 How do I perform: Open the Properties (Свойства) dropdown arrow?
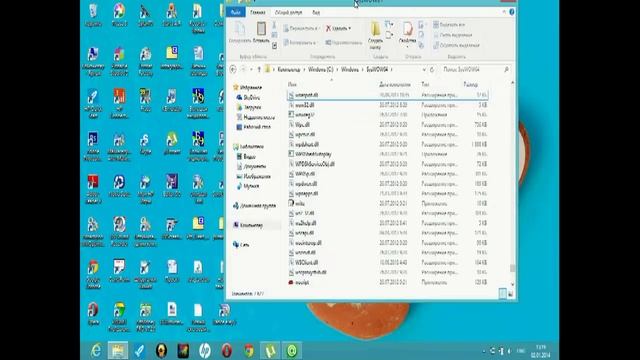407,46
